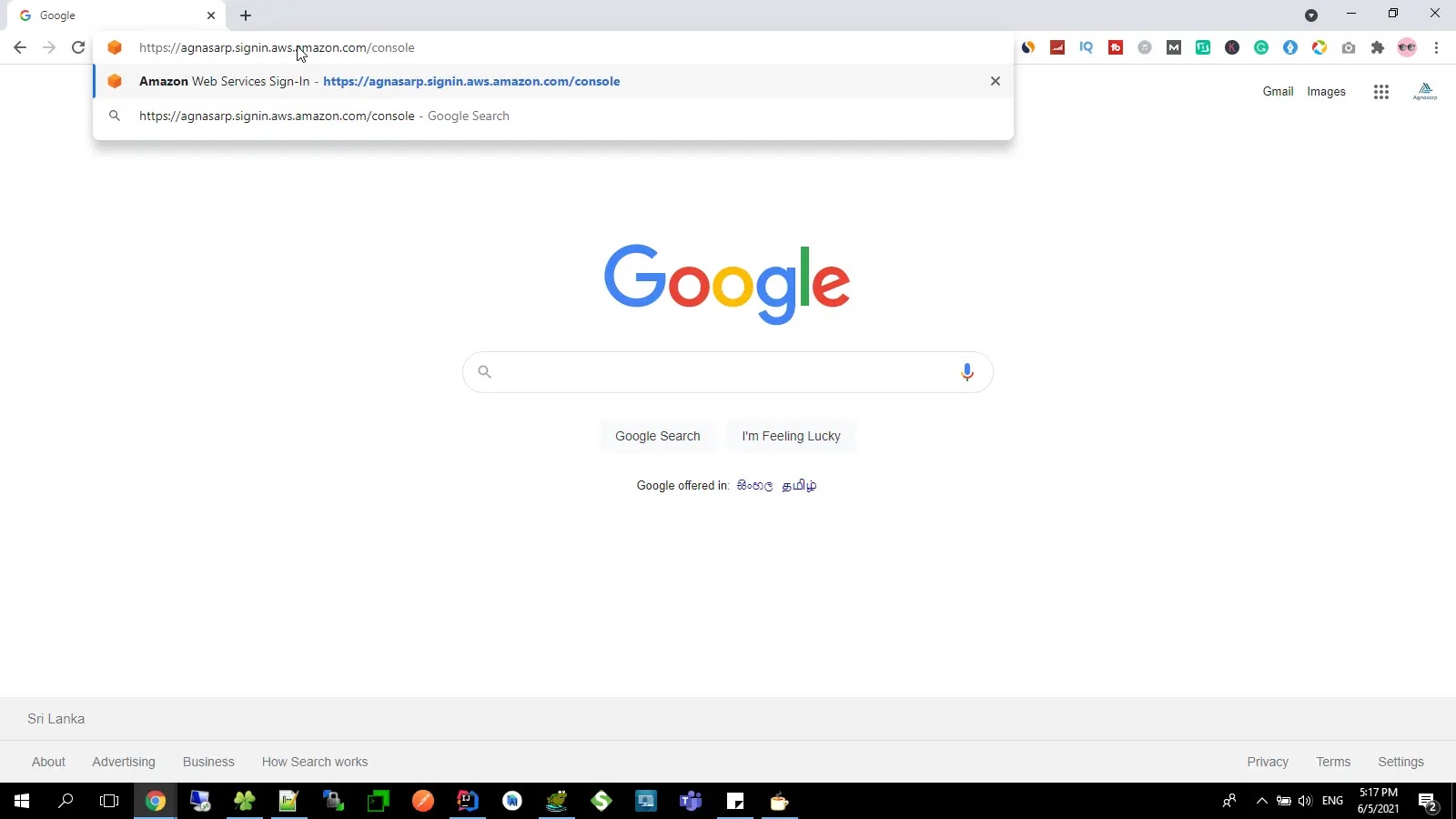
Task: Open Microsoft Teams from taskbar
Action: (691, 801)
